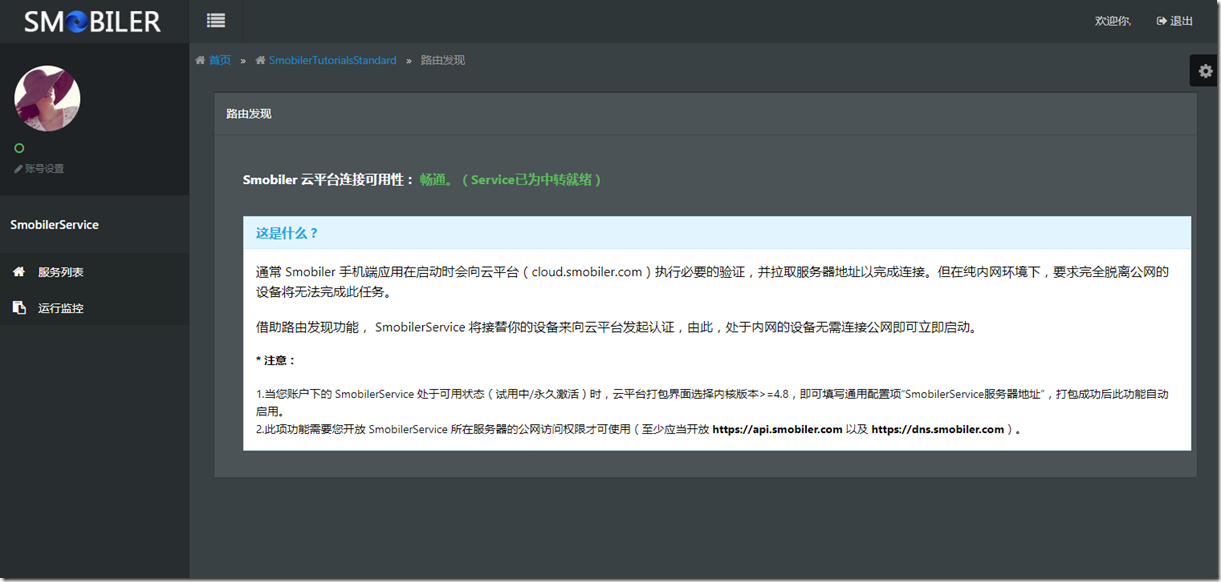Go to 首页 breadcrumb link
Viewport: 1221px width, 582px height.
[x=220, y=60]
